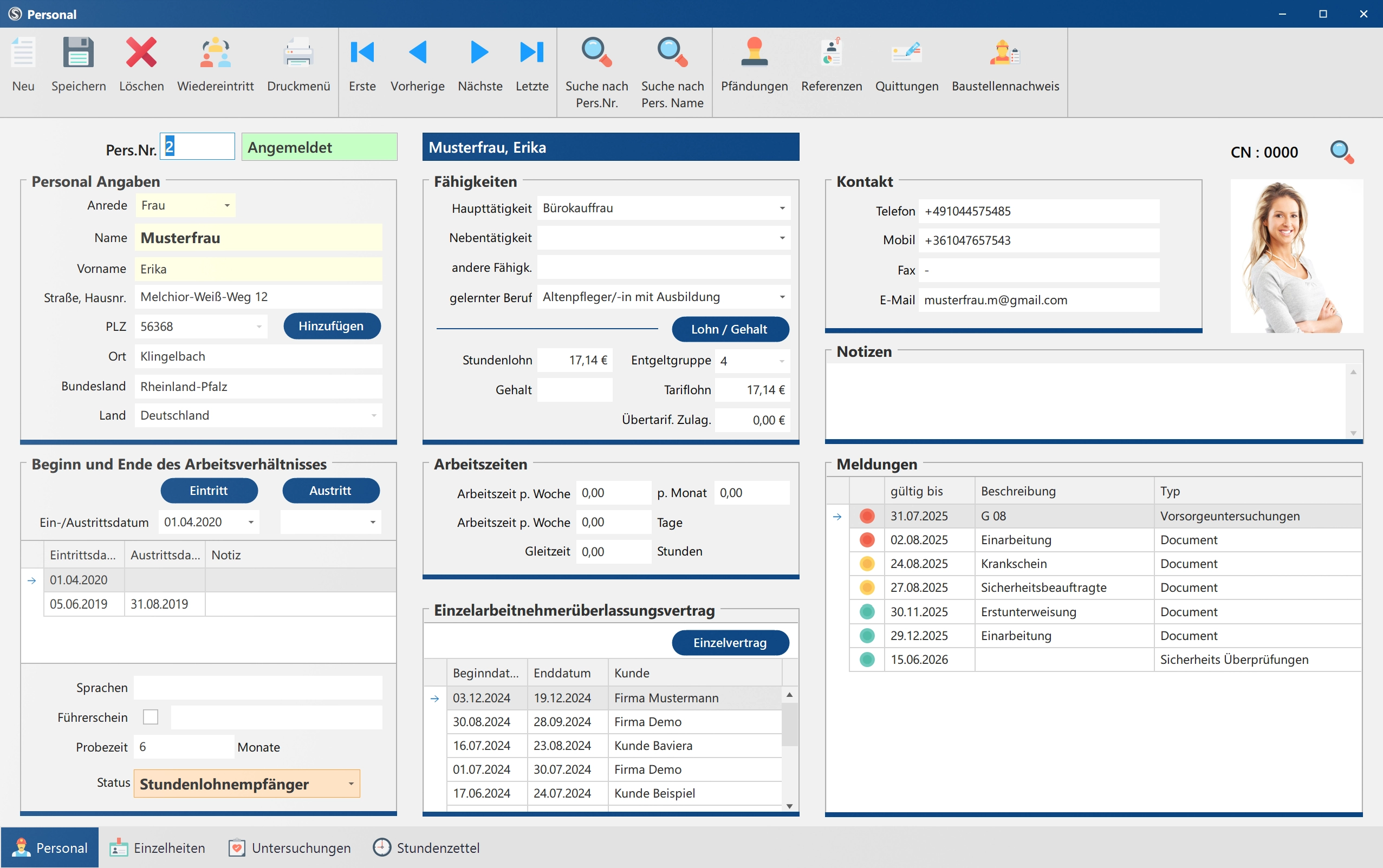
Task: Expand the Status Stundenlohnempfänger dropdown
Action: click(x=351, y=784)
